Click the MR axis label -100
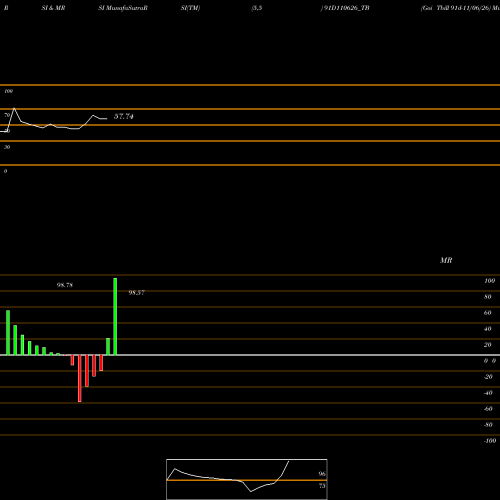The image size is (500, 500). point(490,441)
